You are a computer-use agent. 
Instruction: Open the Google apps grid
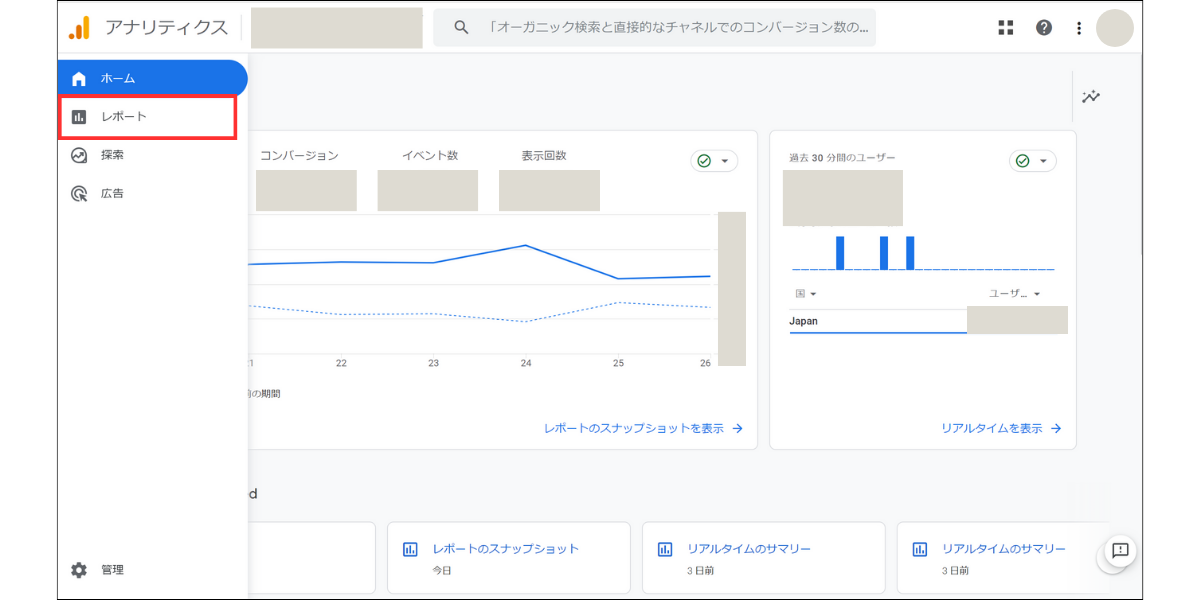coord(1006,28)
